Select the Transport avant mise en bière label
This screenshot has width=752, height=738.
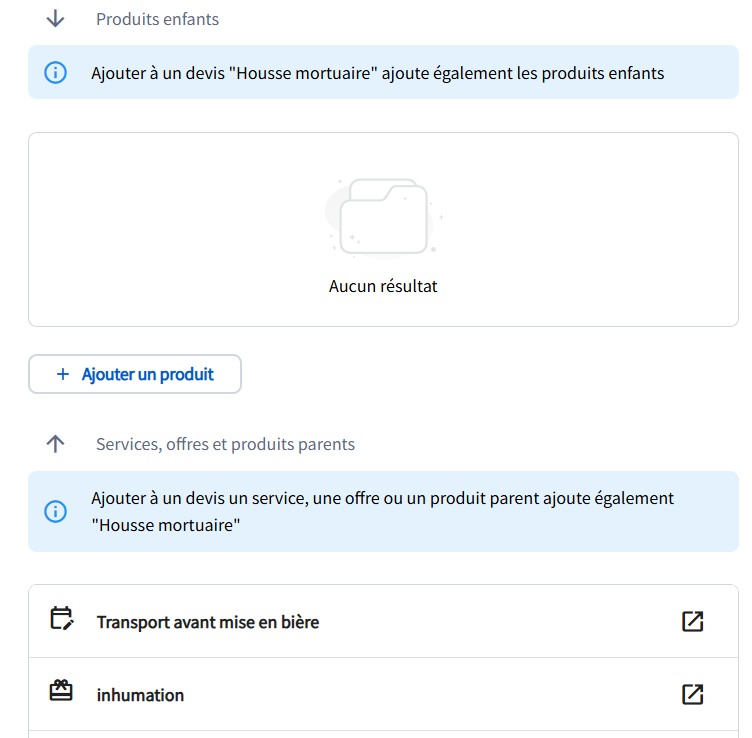tap(207, 622)
